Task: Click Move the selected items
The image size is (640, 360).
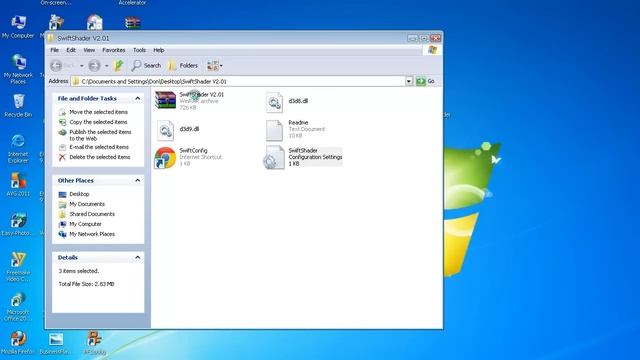Action: pos(98,112)
